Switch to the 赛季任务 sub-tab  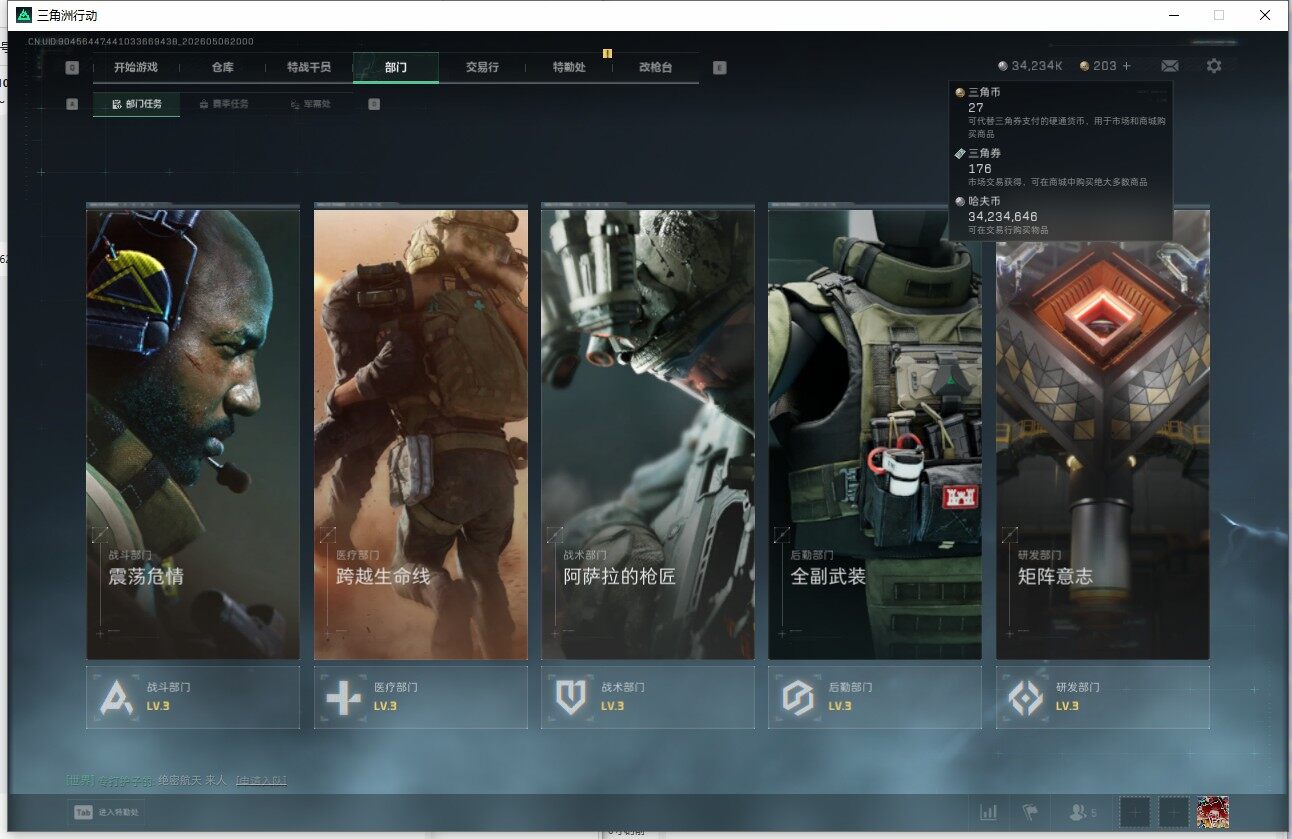[x=224, y=104]
